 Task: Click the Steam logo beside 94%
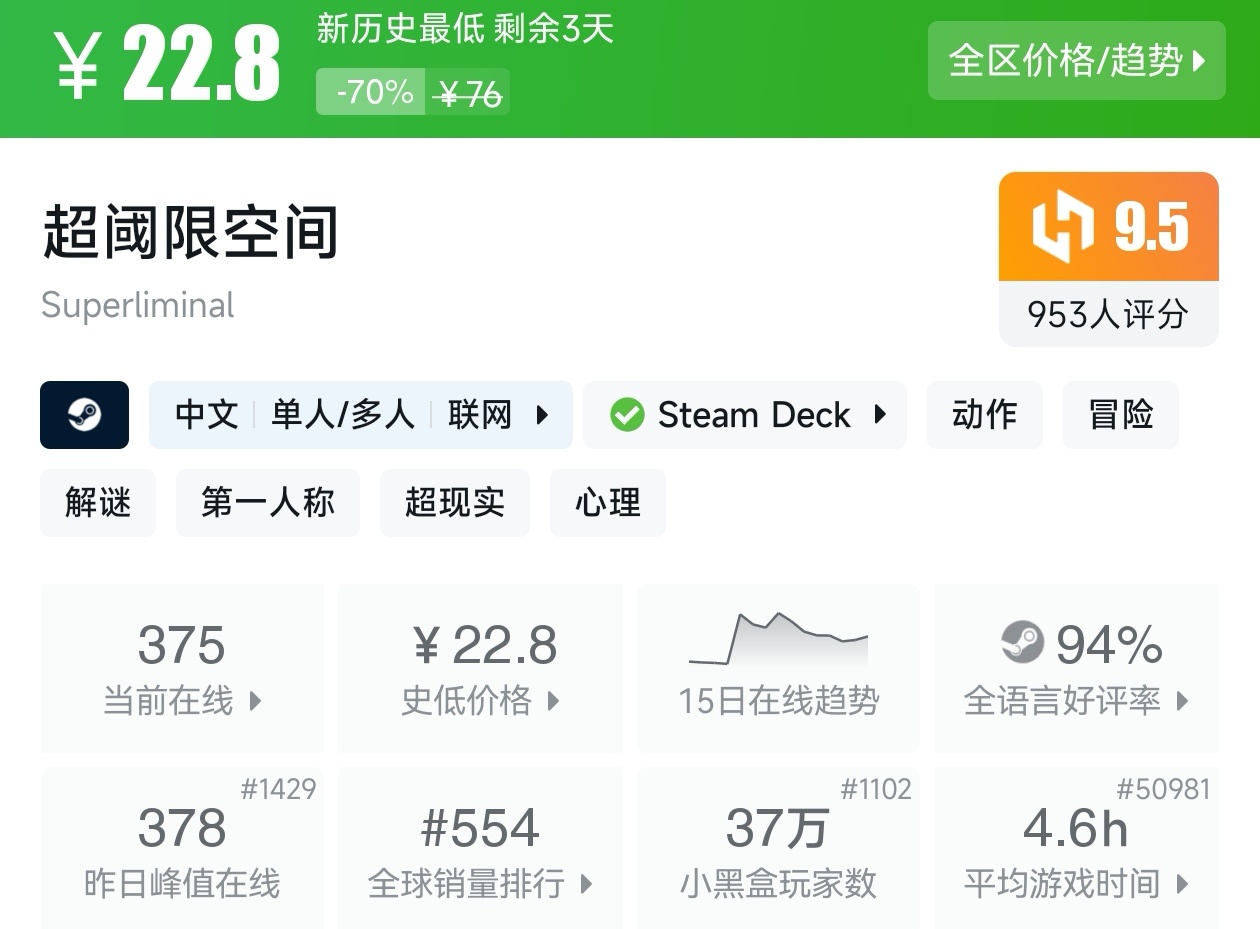(1022, 643)
